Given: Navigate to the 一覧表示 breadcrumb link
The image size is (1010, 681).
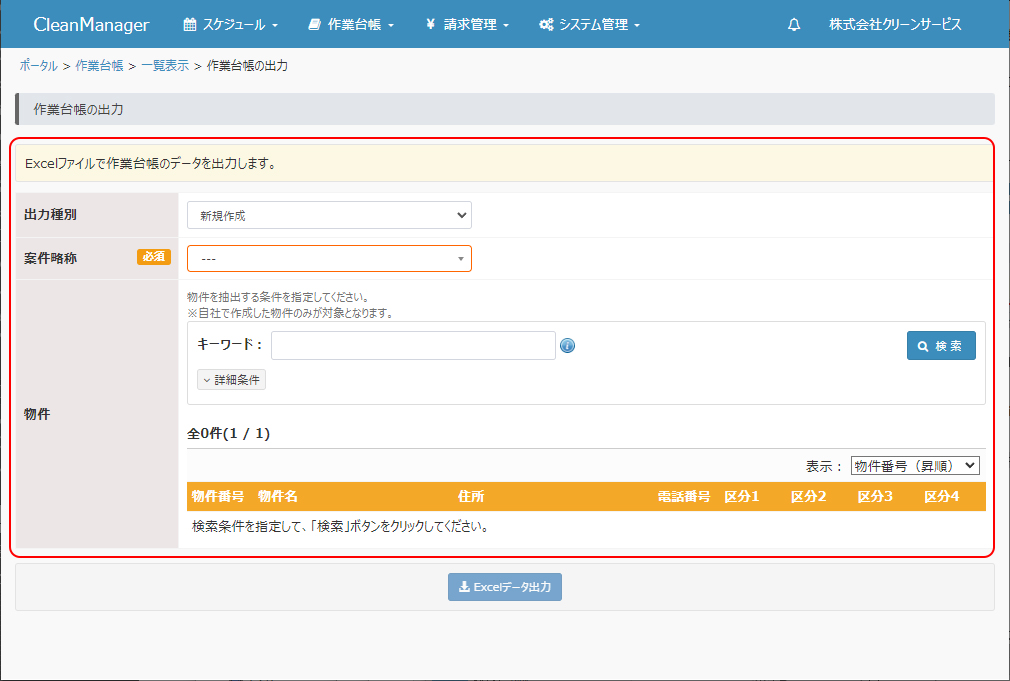Looking at the screenshot, I should click(x=165, y=66).
